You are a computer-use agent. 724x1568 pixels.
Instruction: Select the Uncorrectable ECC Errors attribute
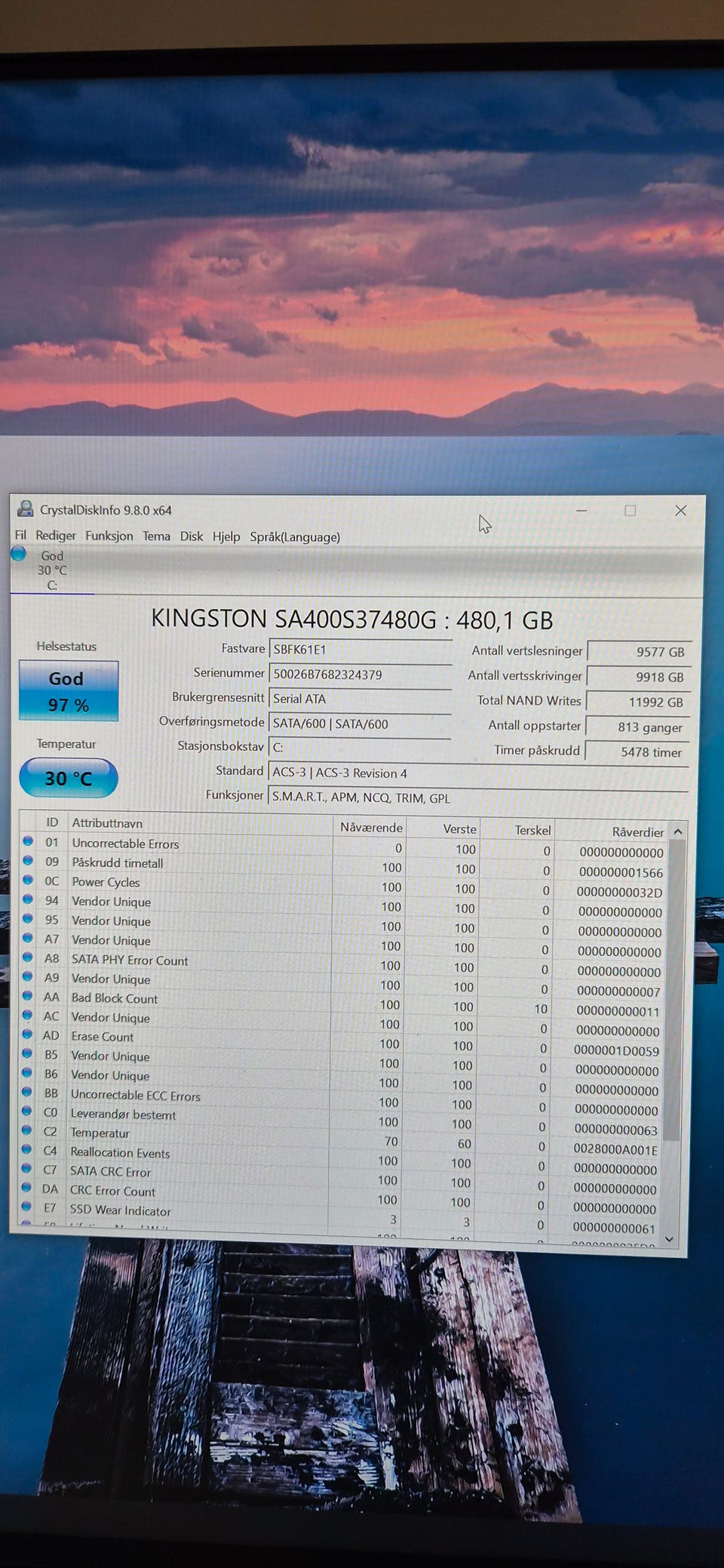(x=136, y=1096)
